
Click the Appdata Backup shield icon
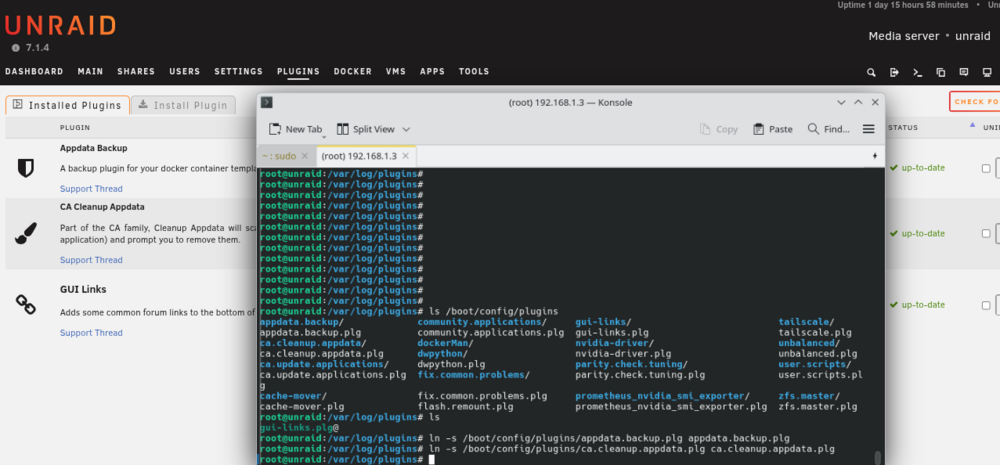26,168
